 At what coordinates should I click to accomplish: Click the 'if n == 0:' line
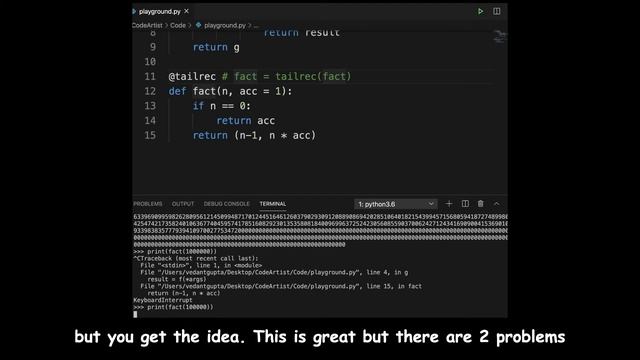click(x=222, y=106)
